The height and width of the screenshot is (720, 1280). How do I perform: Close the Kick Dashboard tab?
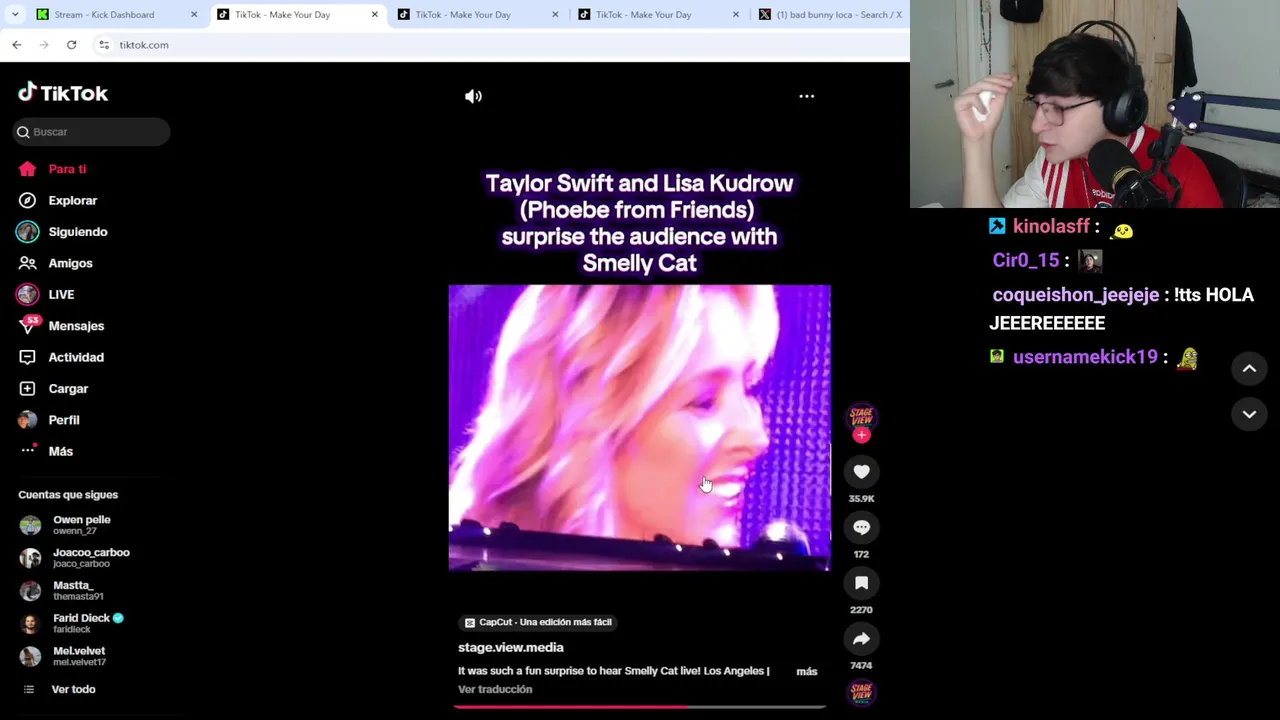[194, 14]
